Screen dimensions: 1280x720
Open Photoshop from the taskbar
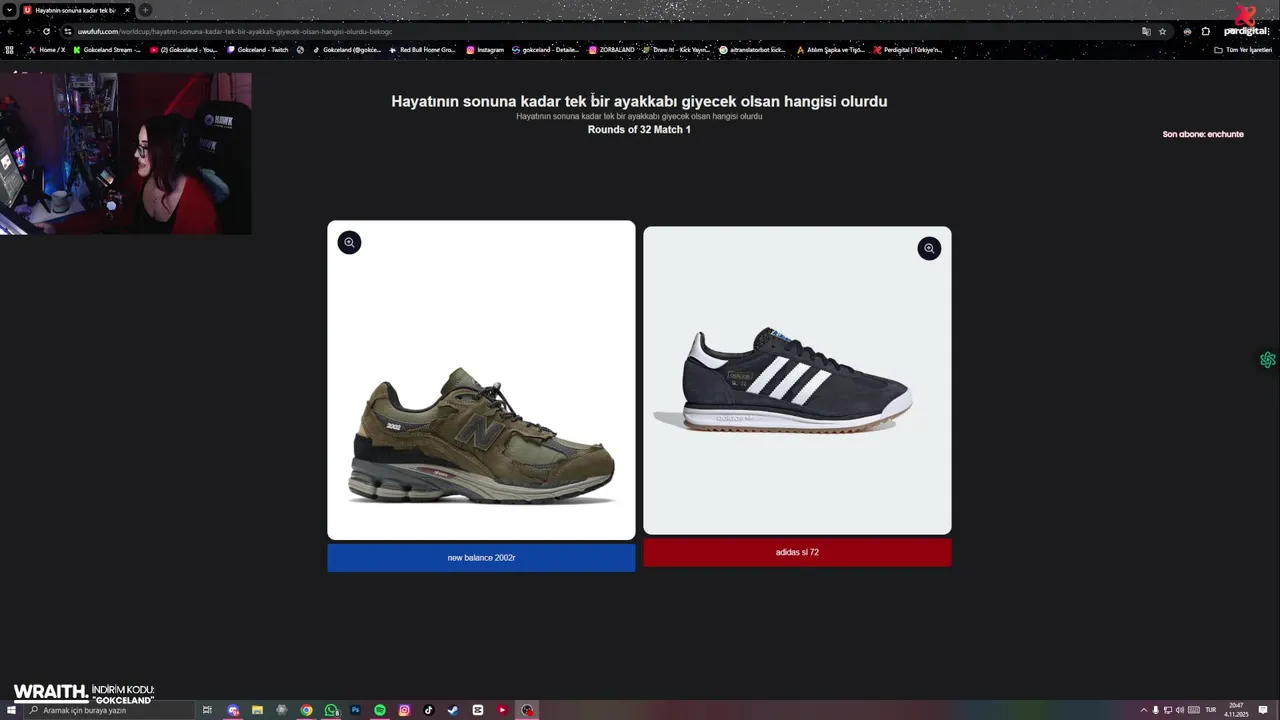point(355,710)
